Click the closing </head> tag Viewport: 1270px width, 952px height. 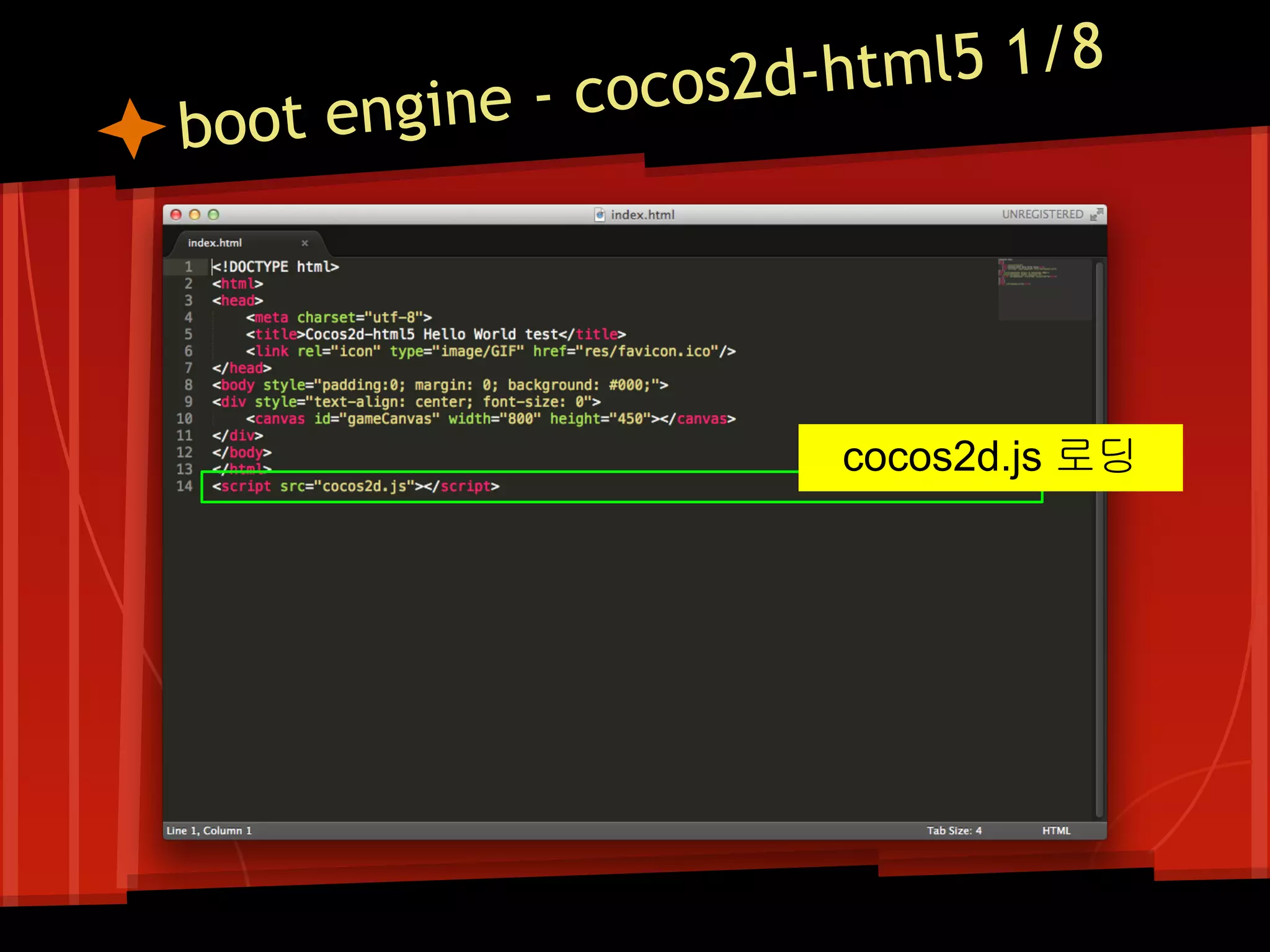(242, 368)
